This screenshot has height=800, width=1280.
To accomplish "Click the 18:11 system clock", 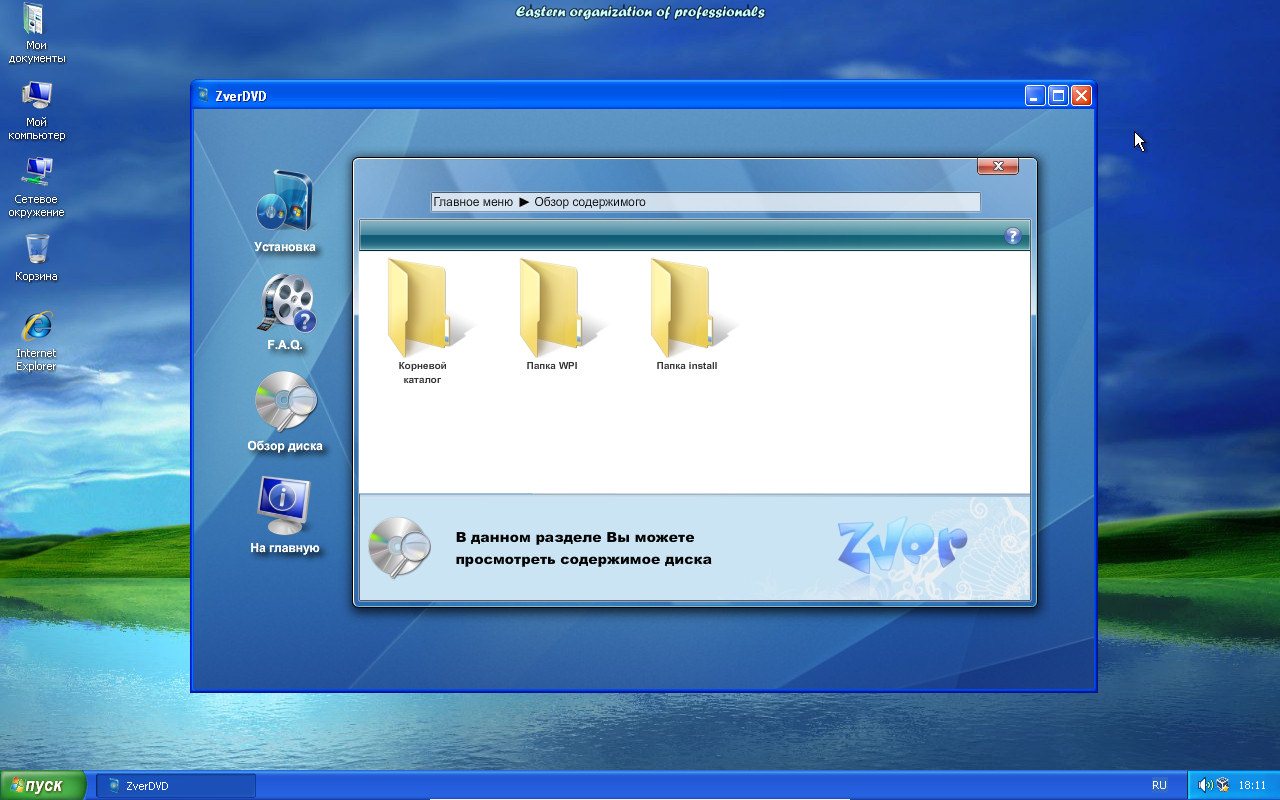I will [x=1253, y=786].
